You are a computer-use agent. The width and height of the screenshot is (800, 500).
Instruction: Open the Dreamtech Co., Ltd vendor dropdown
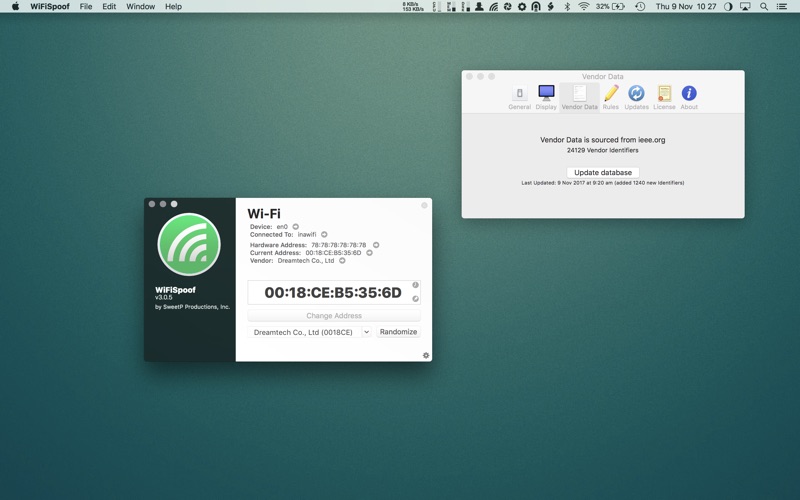[310, 332]
